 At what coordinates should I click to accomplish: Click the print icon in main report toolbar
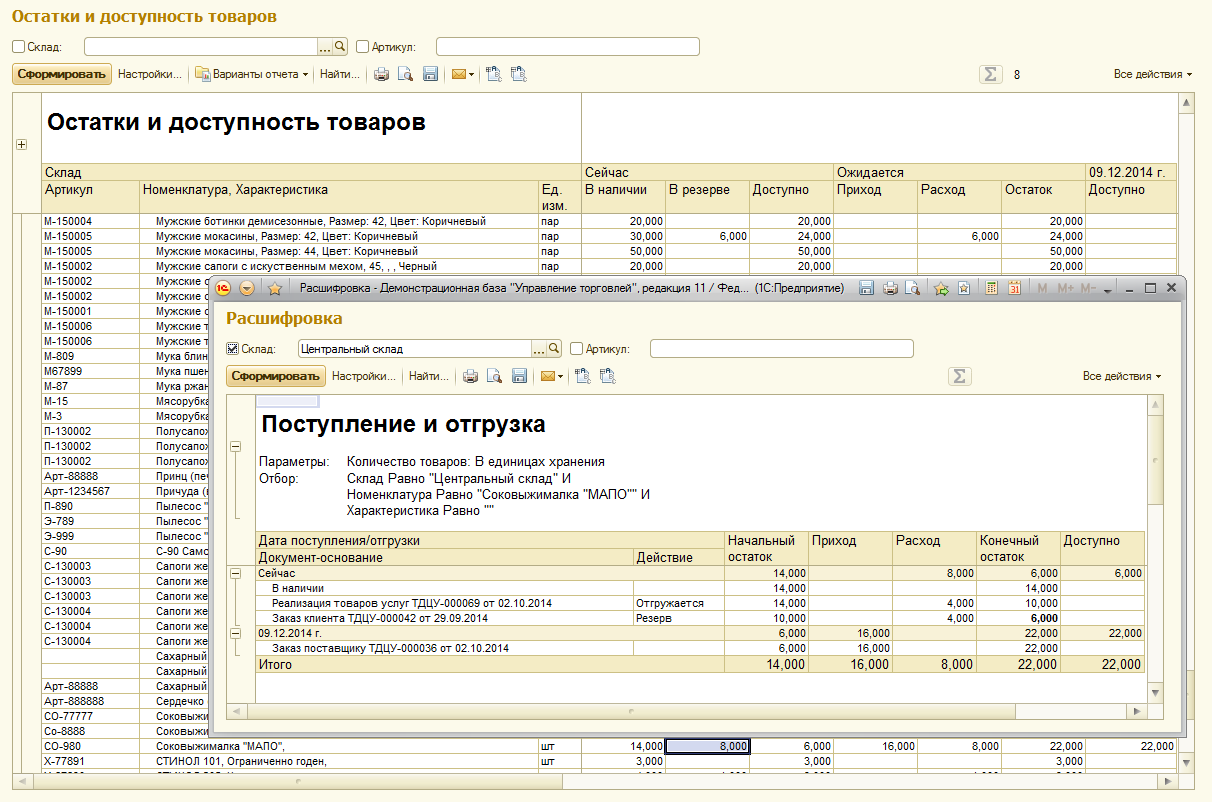point(381,74)
